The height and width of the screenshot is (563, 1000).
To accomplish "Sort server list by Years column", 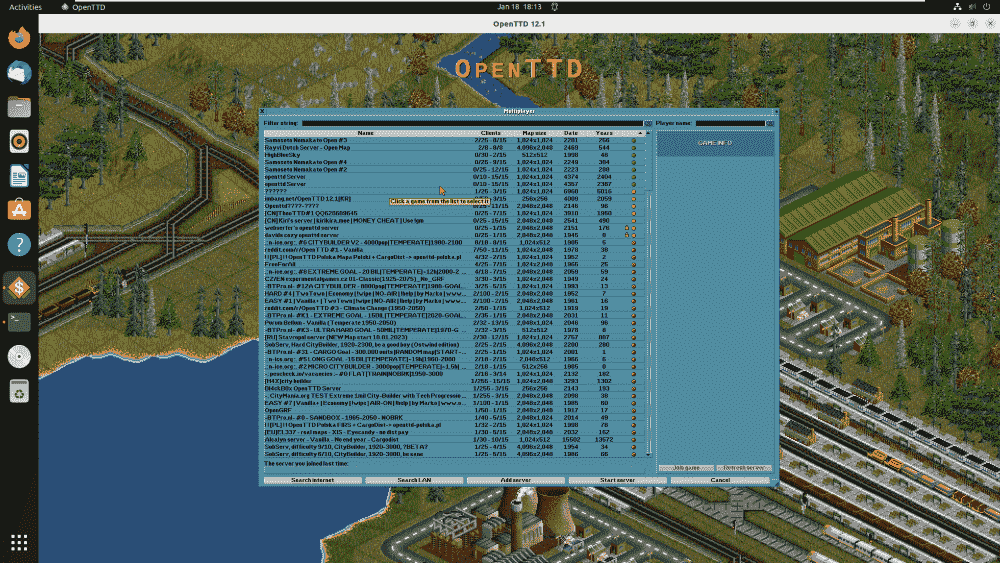I will (604, 133).
